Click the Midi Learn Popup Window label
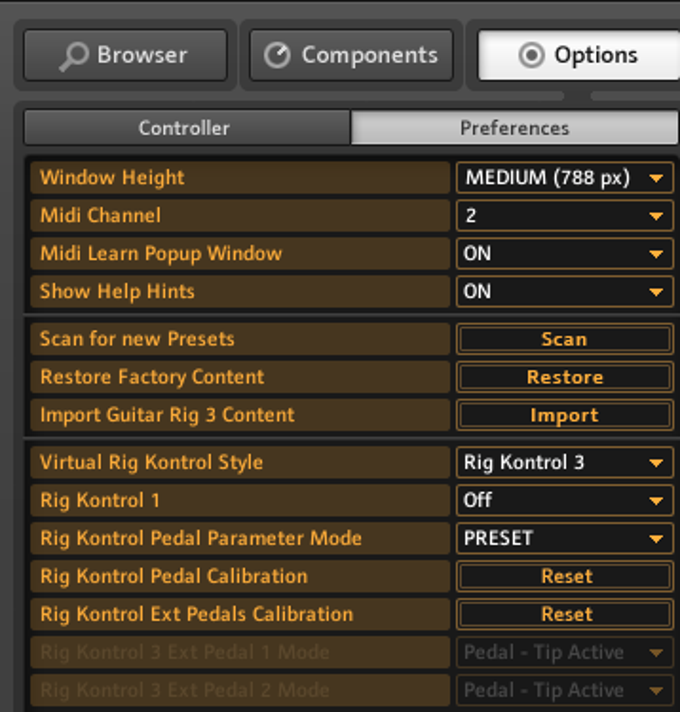The height and width of the screenshot is (712, 680). point(161,254)
